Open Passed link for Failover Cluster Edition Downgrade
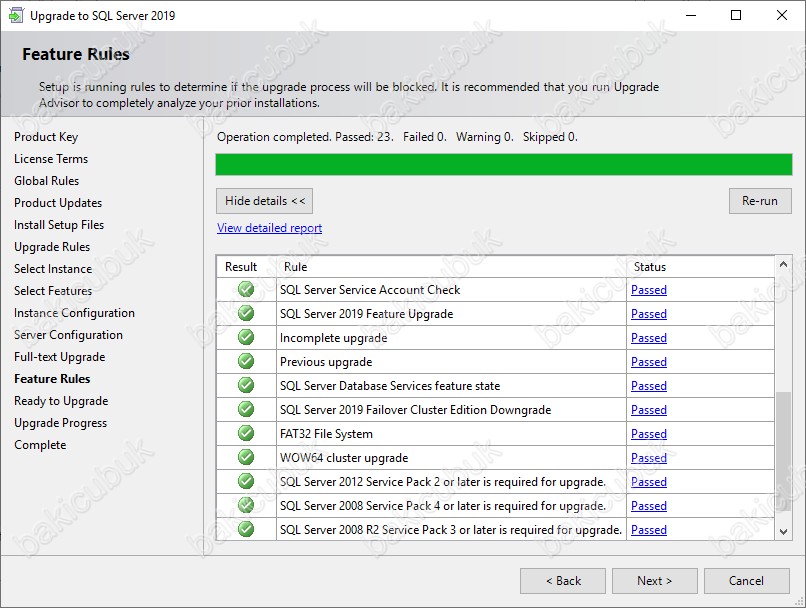The image size is (806, 608). pyautogui.click(x=649, y=410)
